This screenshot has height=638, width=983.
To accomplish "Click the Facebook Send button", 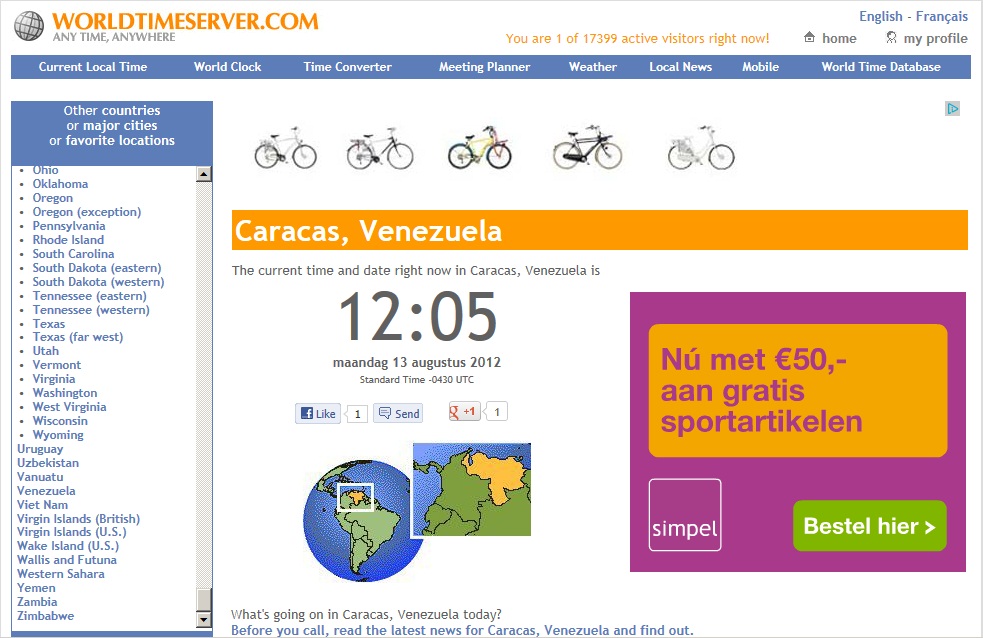I will 398,413.
